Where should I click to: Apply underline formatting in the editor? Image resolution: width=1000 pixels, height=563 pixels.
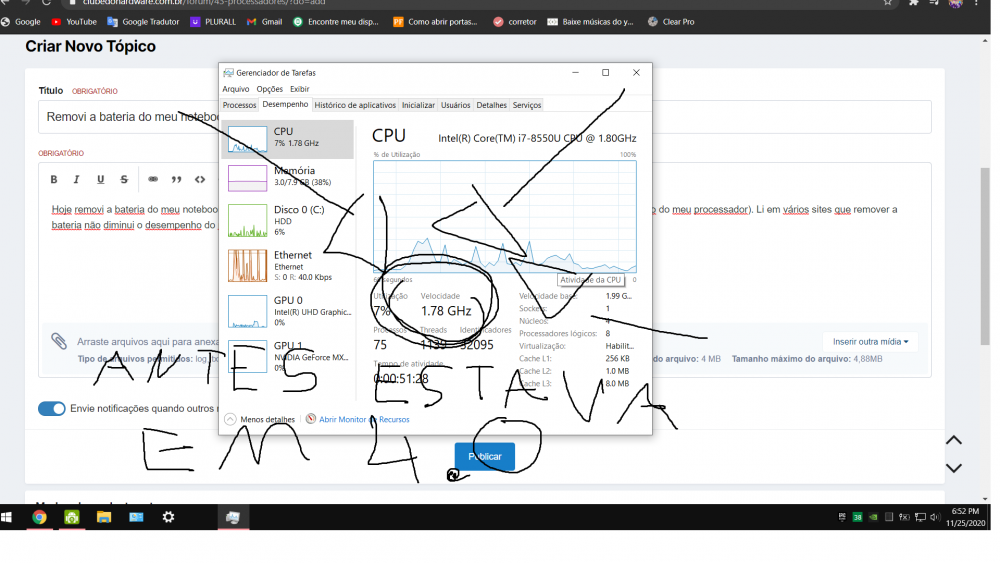(100, 180)
